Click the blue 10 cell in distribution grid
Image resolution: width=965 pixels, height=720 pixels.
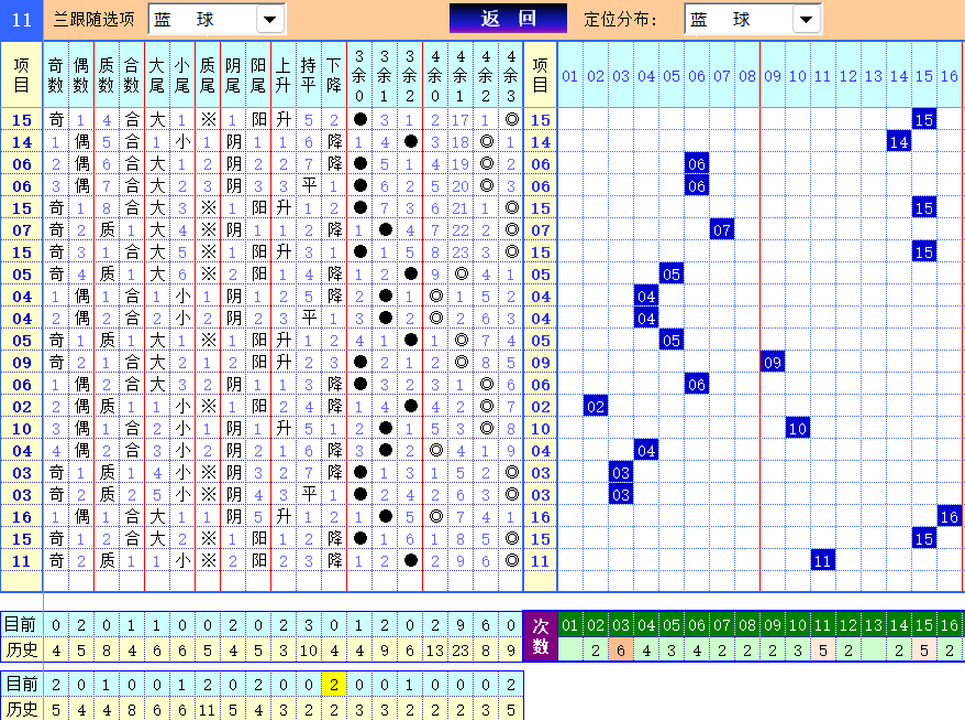tap(798, 429)
